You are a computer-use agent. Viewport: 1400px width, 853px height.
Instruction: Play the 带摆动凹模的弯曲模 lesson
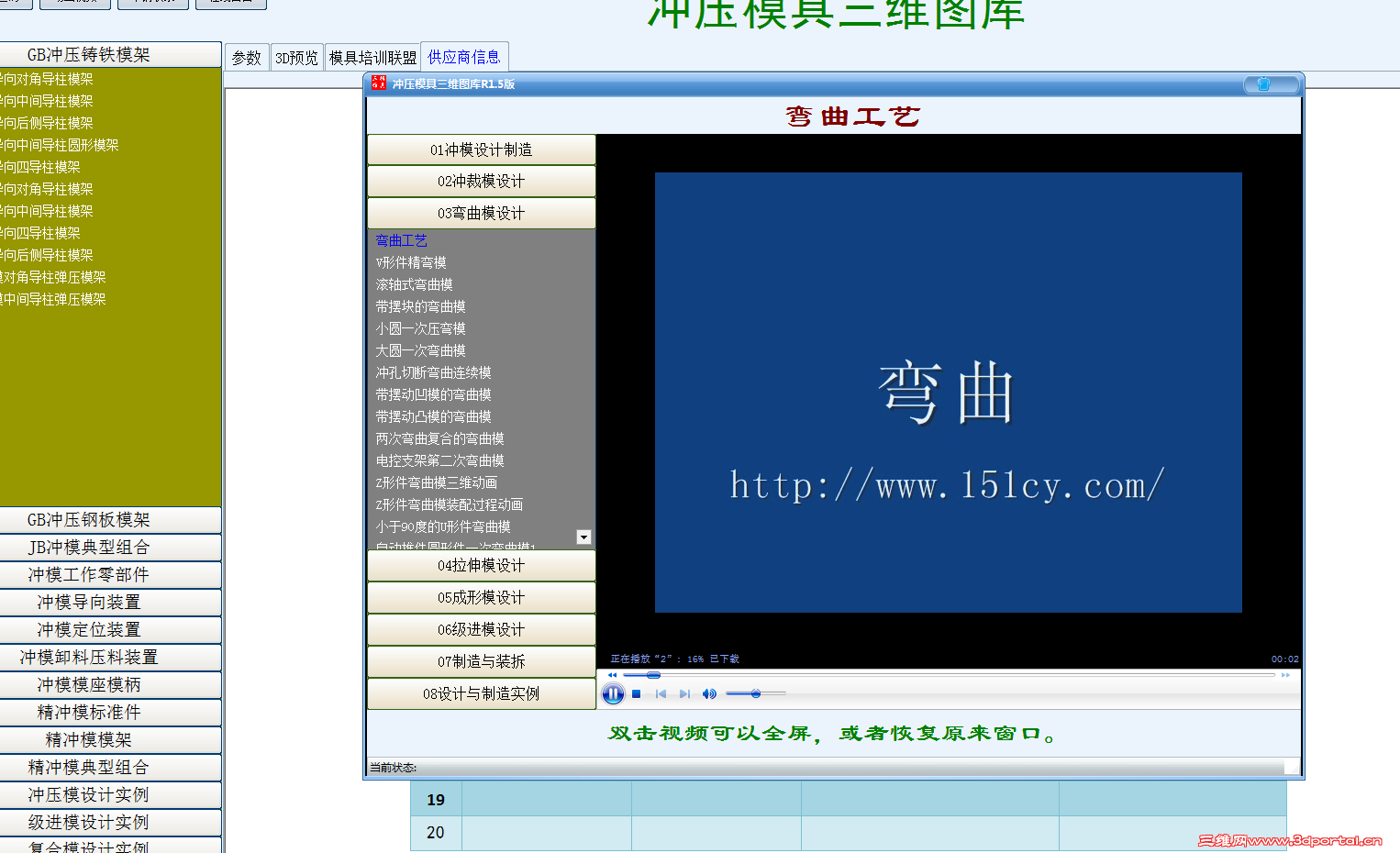pyautogui.click(x=434, y=395)
